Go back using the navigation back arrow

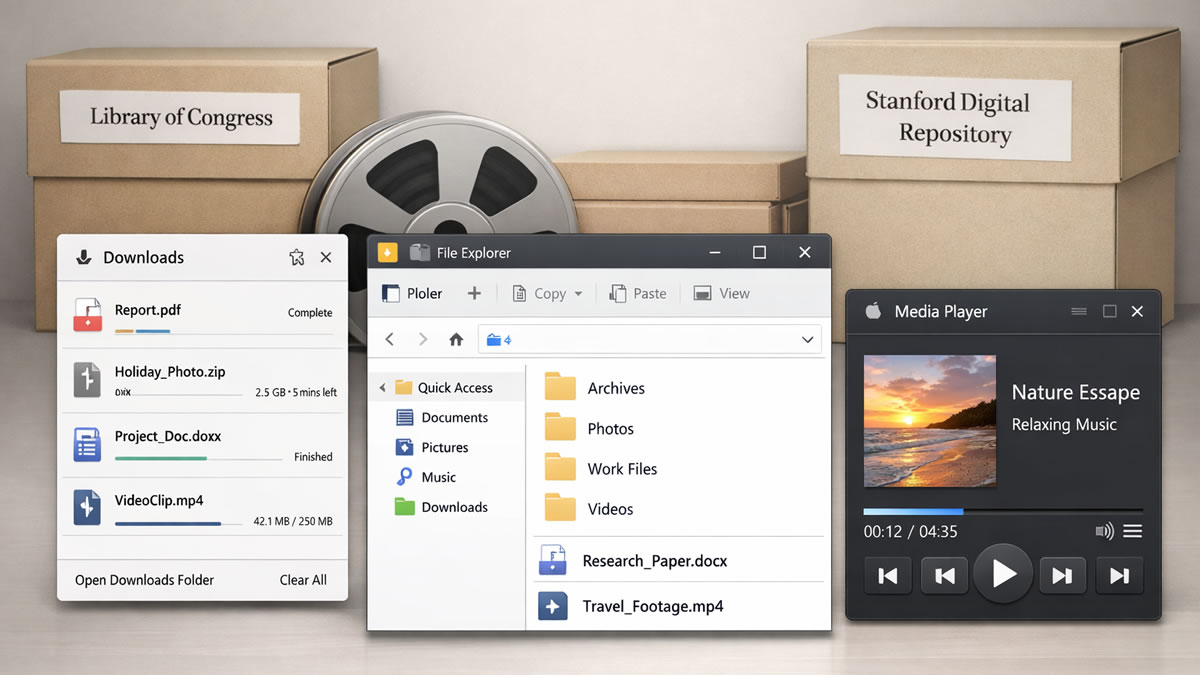coord(390,340)
